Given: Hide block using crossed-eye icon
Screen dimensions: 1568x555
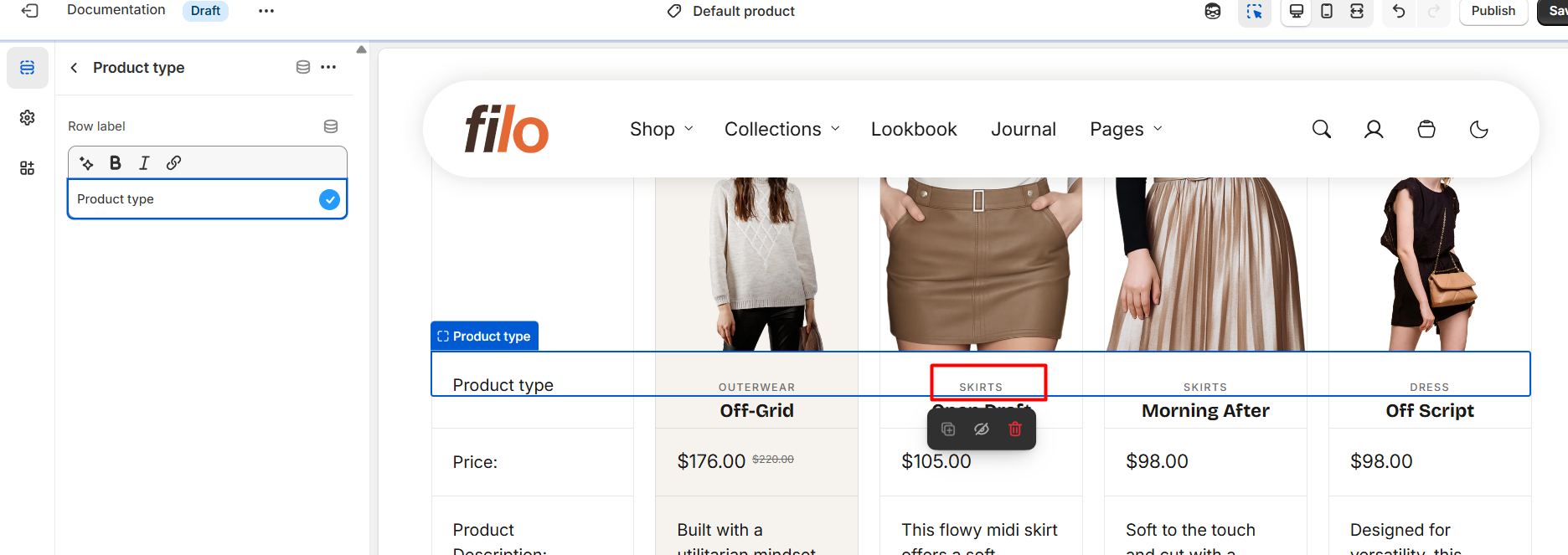Looking at the screenshot, I should tap(982, 429).
